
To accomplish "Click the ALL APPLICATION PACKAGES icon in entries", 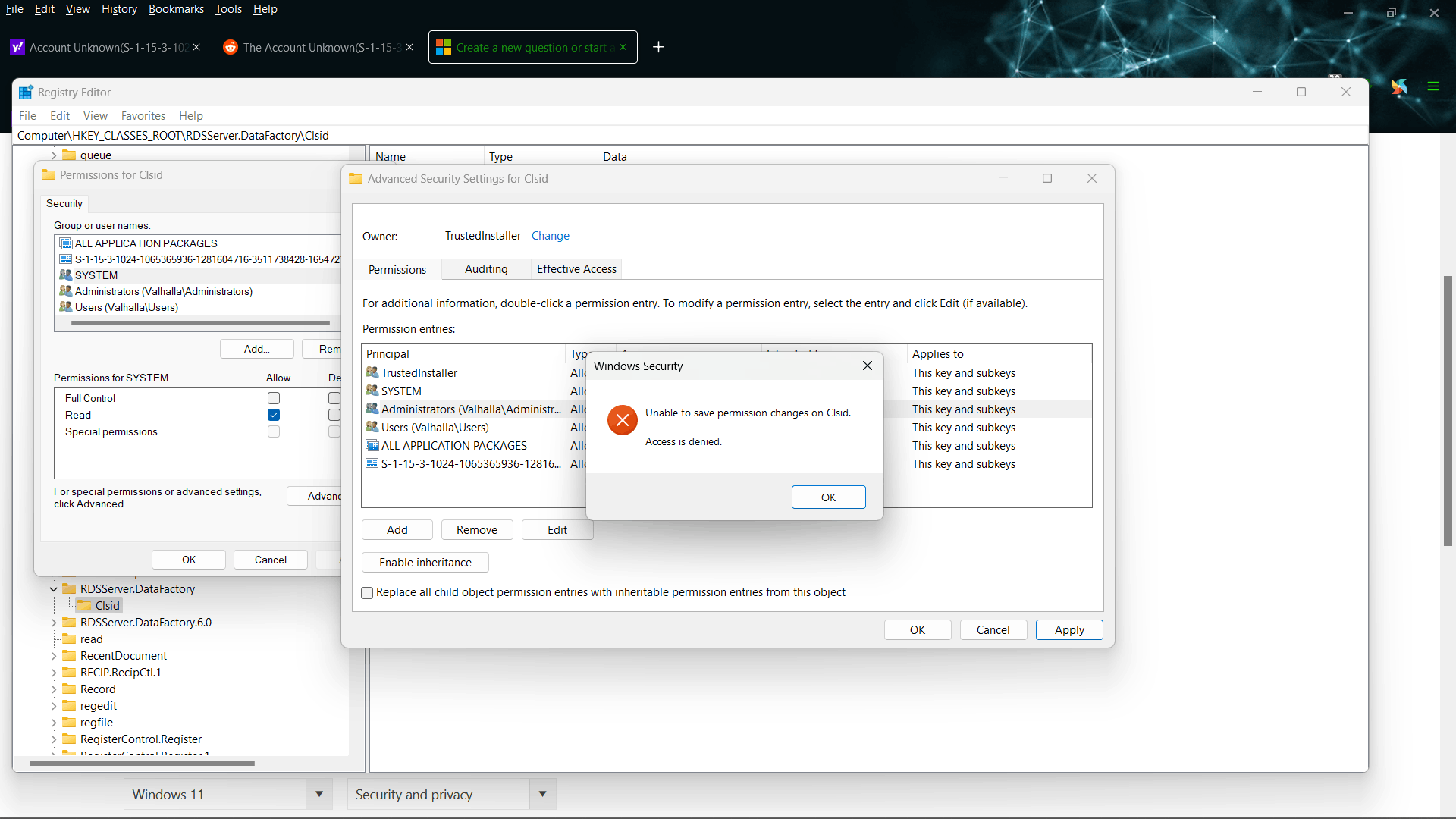I will (x=372, y=445).
